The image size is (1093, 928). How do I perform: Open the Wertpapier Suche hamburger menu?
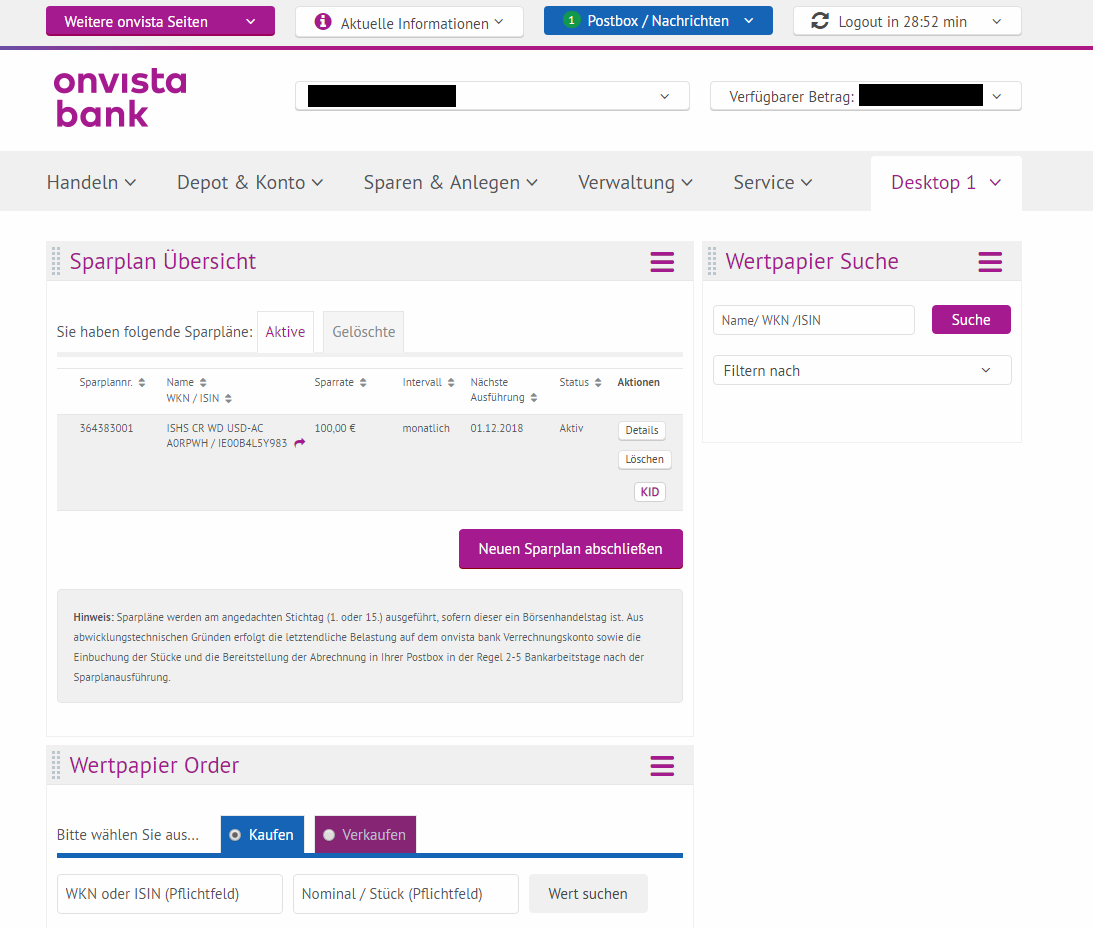pyautogui.click(x=989, y=262)
